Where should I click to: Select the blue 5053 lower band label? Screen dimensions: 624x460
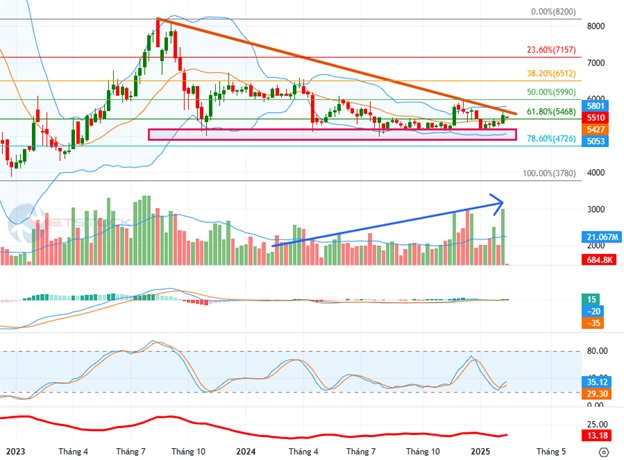[594, 142]
